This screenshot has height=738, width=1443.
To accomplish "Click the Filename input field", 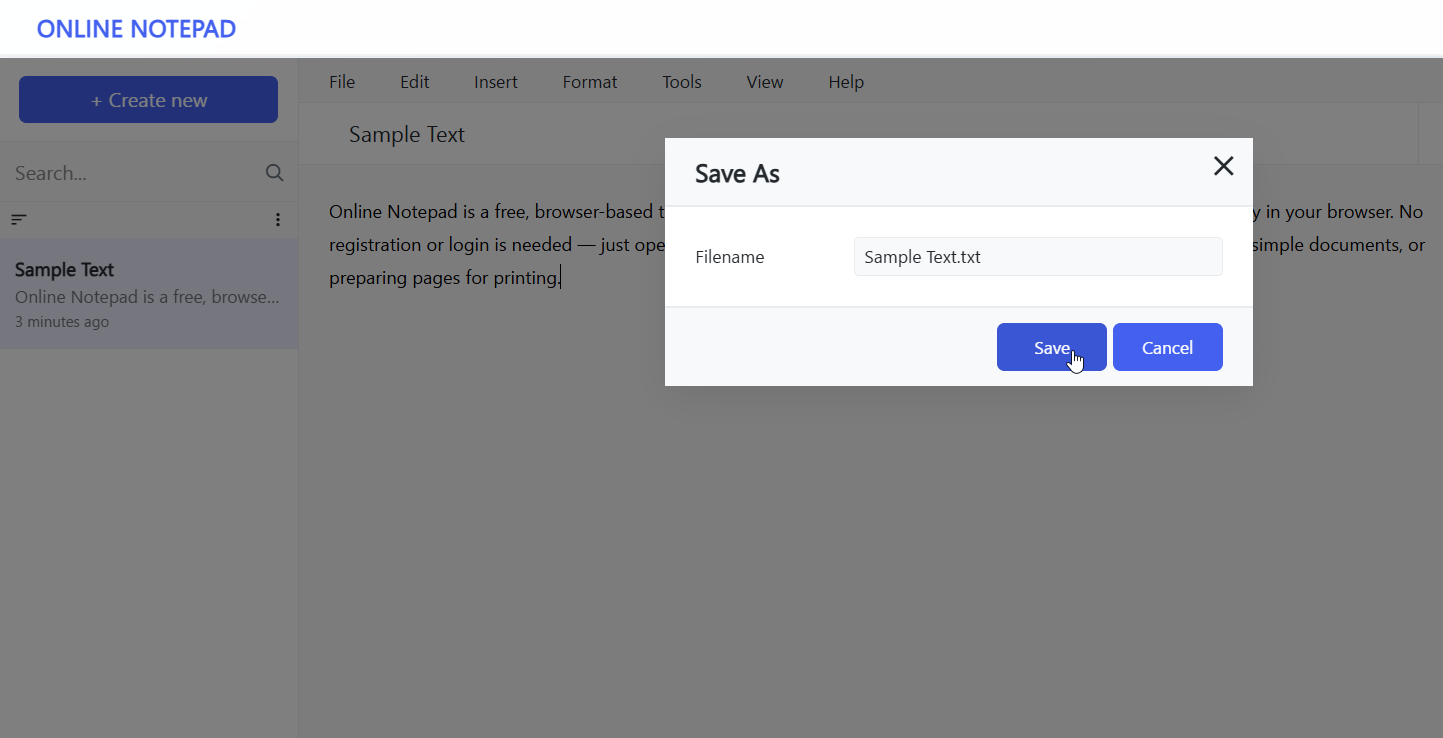I will click(1038, 257).
